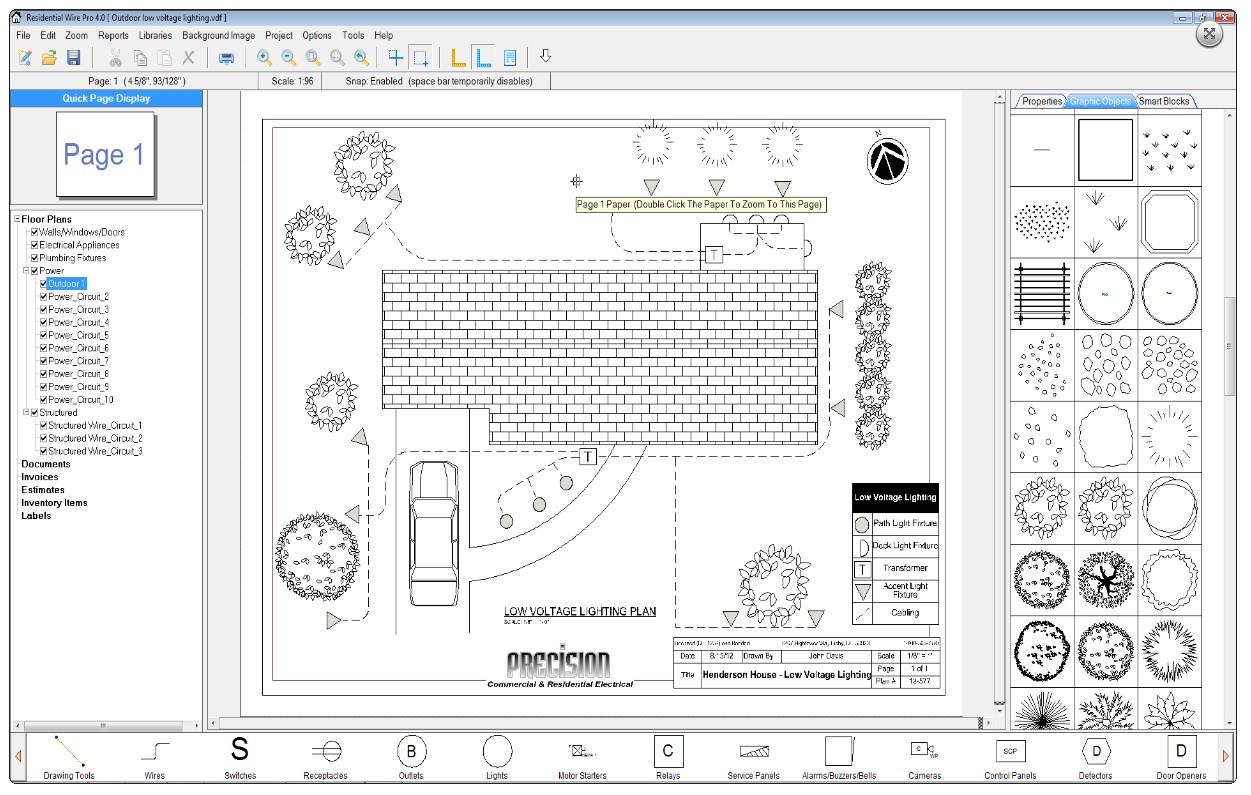
Task: Collapse the Structured tree branch
Action: [26, 412]
